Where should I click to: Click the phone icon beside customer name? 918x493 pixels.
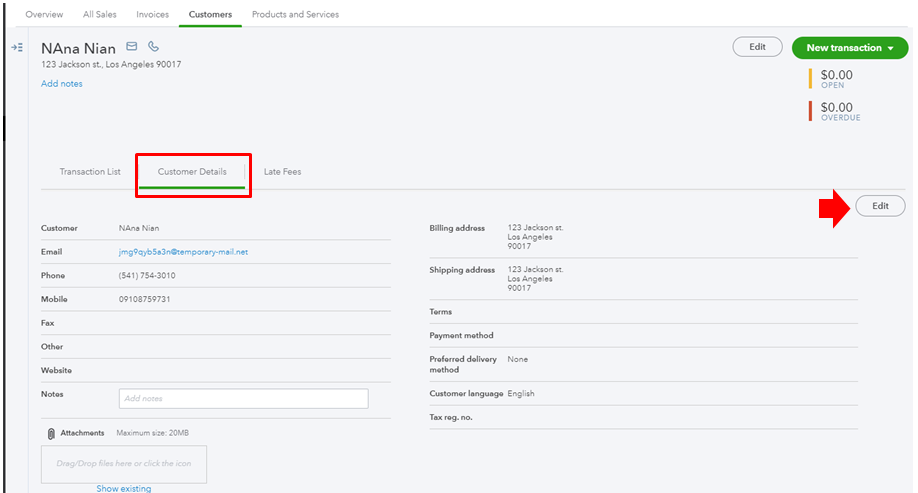pos(153,47)
